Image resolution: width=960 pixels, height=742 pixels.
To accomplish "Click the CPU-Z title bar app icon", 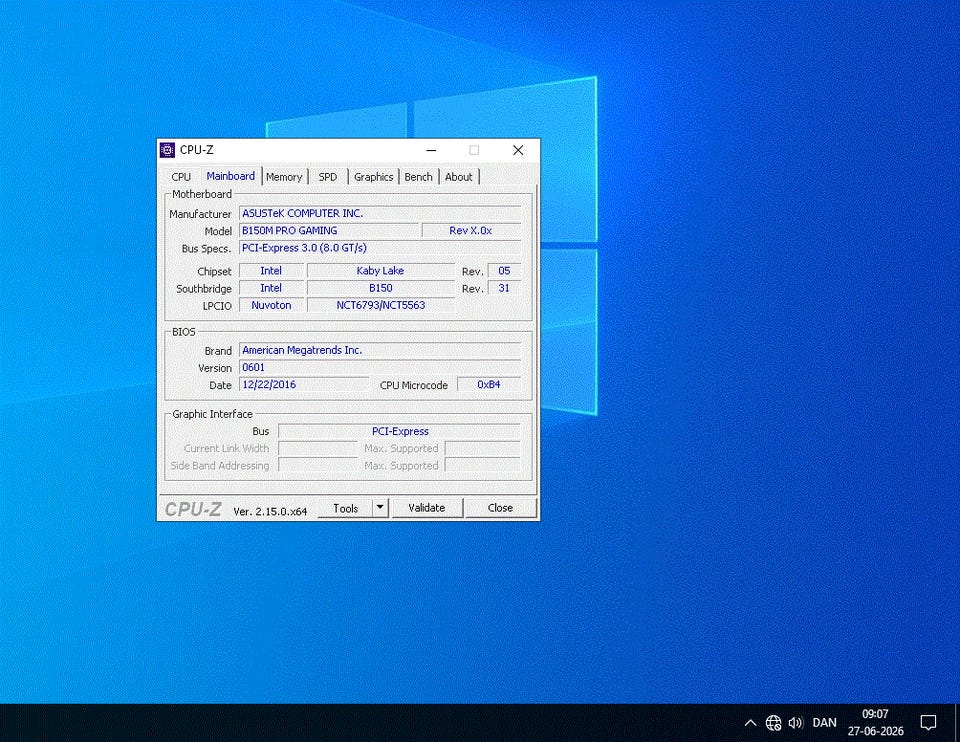I will tap(167, 150).
